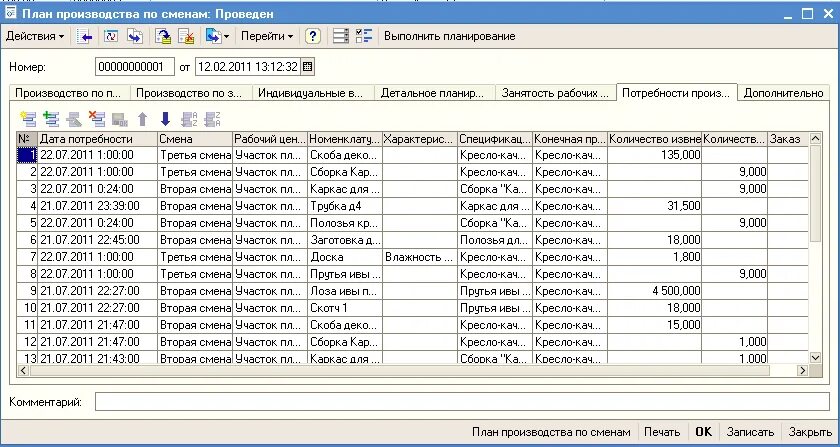This screenshot has height=447, width=840.
Task: Click the copy row icon with green plus
Action: pos(51,119)
